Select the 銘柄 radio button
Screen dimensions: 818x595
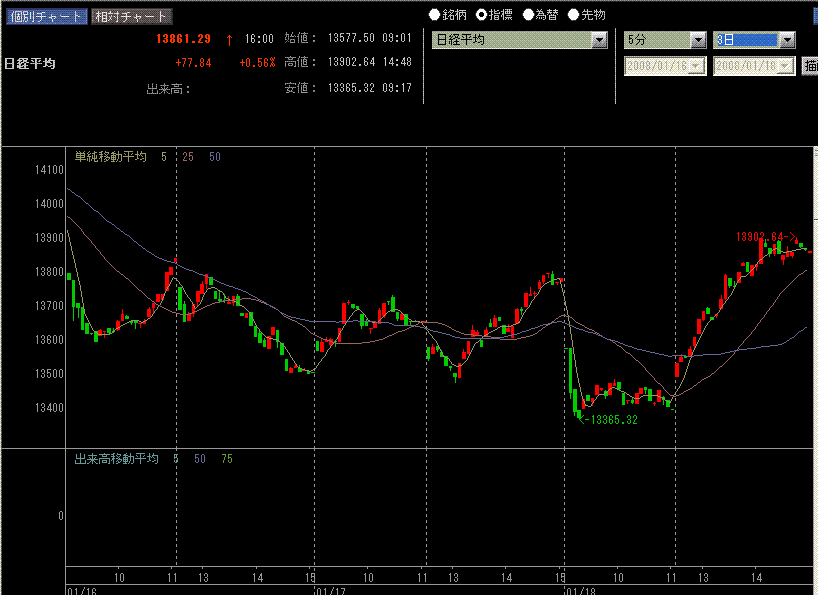[x=434, y=15]
